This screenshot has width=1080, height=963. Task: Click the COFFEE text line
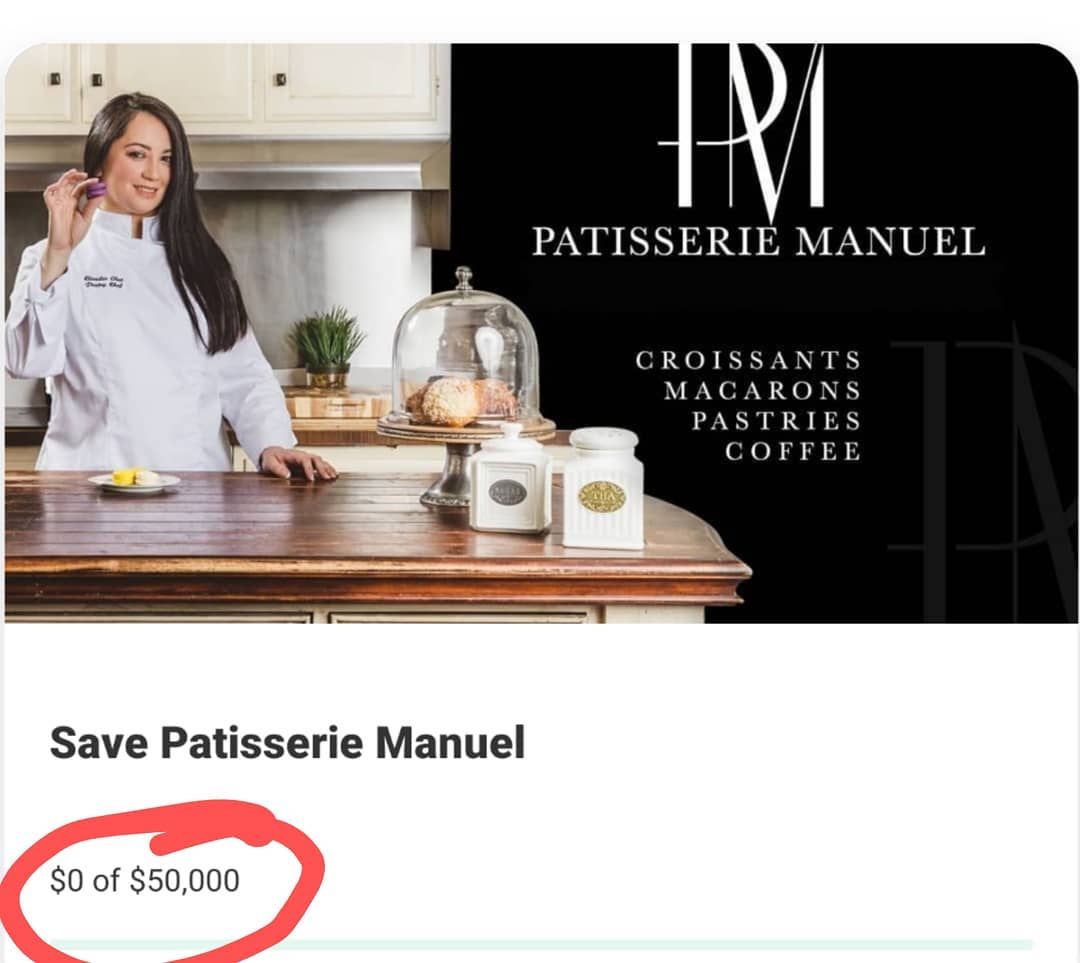(793, 451)
